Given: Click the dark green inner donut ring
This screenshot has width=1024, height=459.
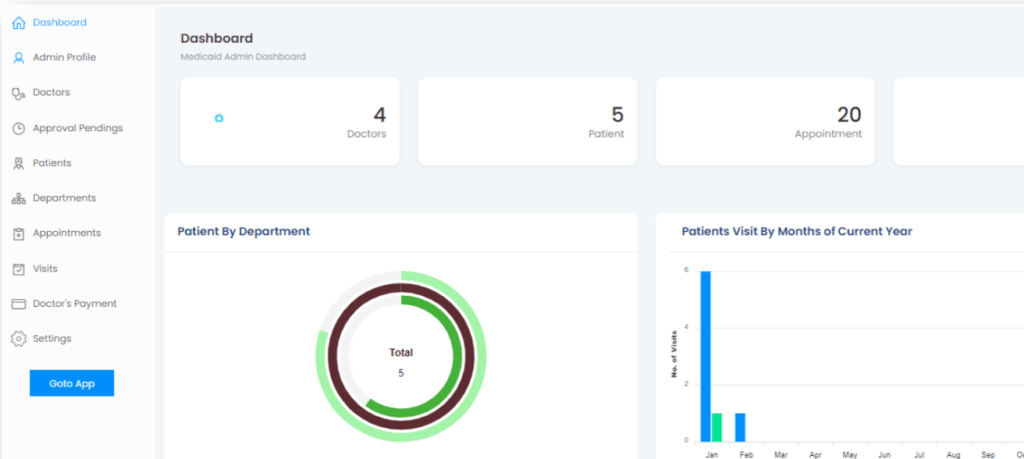Looking at the screenshot, I should [456, 356].
